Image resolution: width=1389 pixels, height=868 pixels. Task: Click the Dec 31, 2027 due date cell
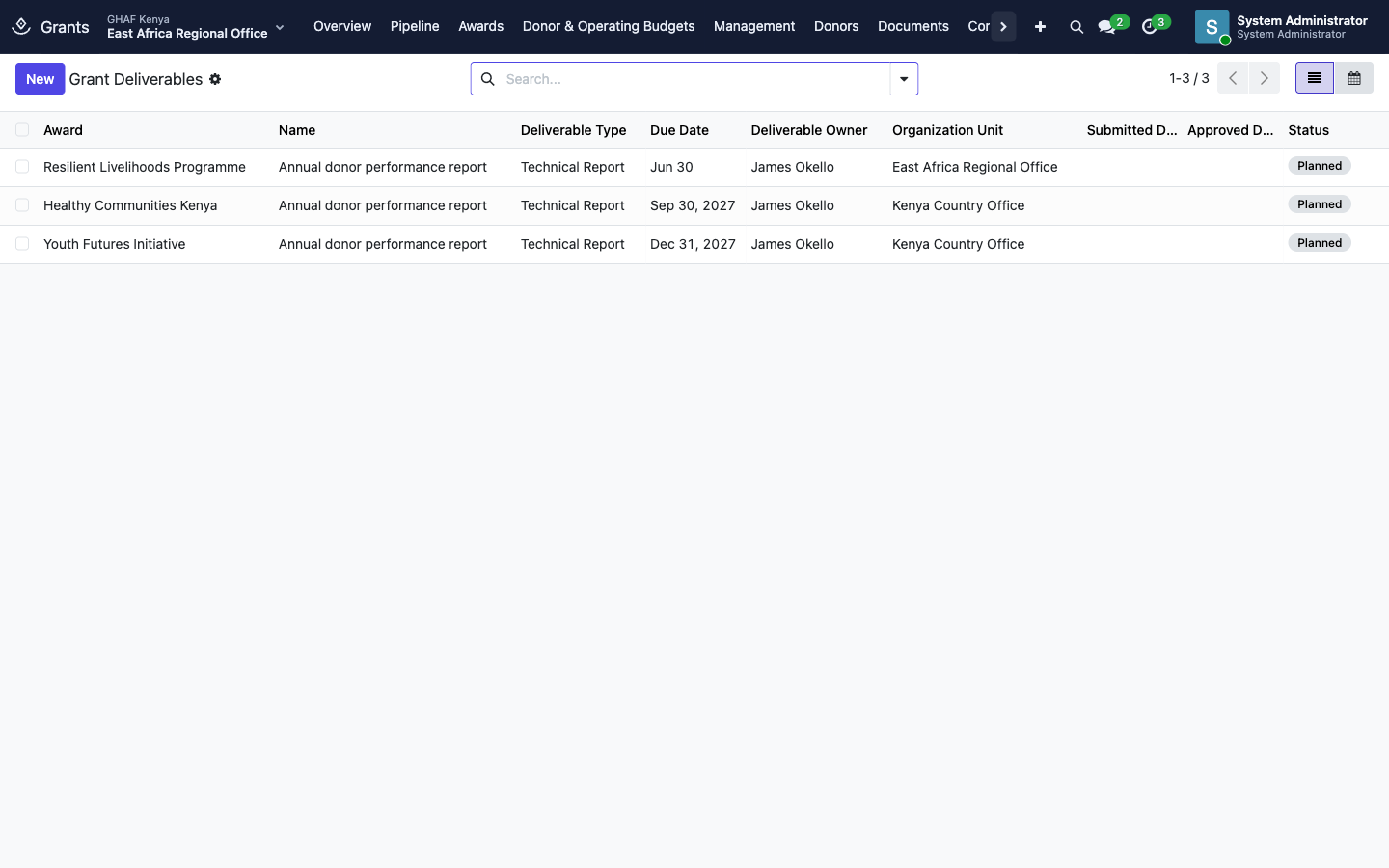coord(693,244)
